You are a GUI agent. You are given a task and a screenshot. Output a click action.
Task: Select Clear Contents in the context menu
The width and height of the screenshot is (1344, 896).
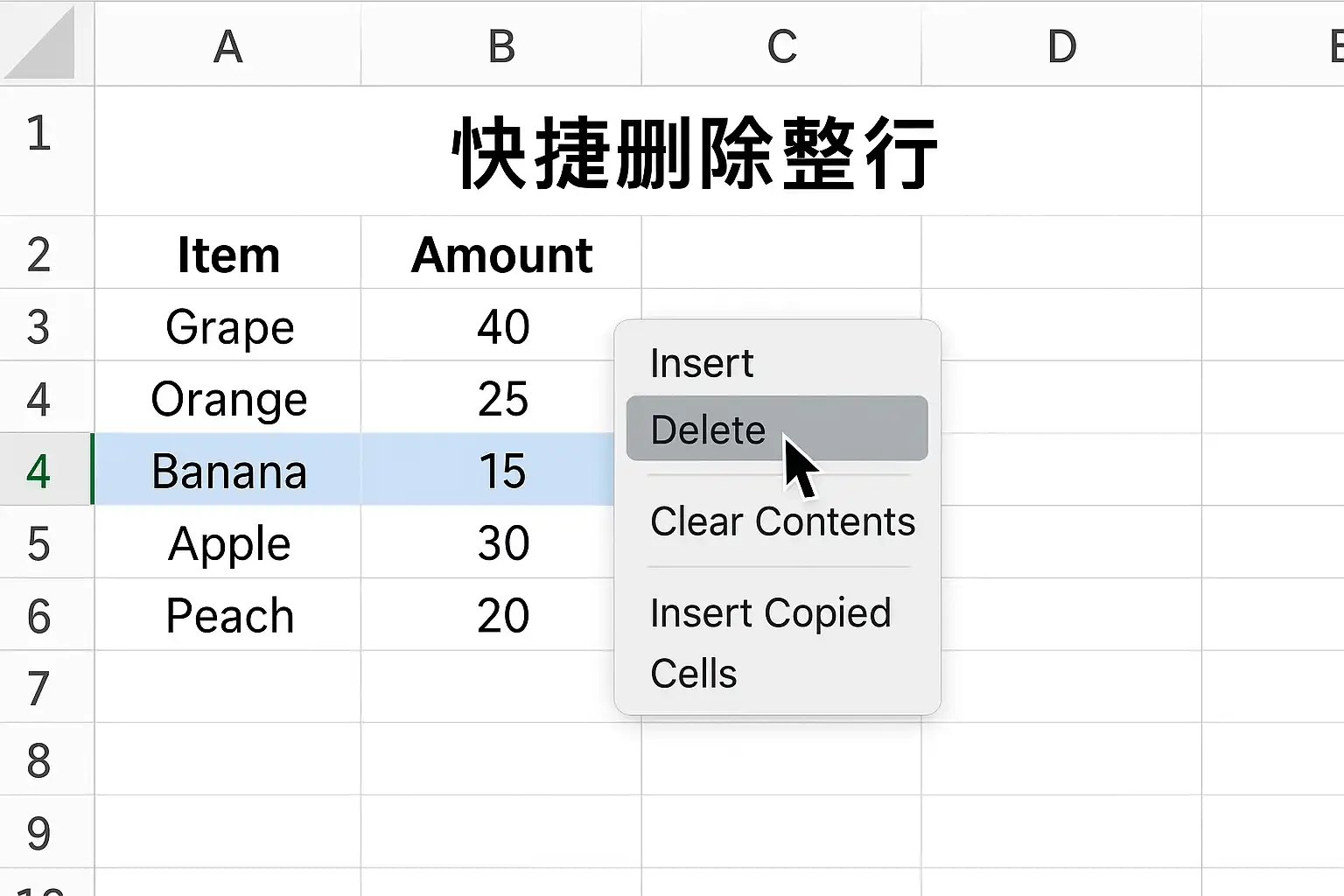coord(782,521)
